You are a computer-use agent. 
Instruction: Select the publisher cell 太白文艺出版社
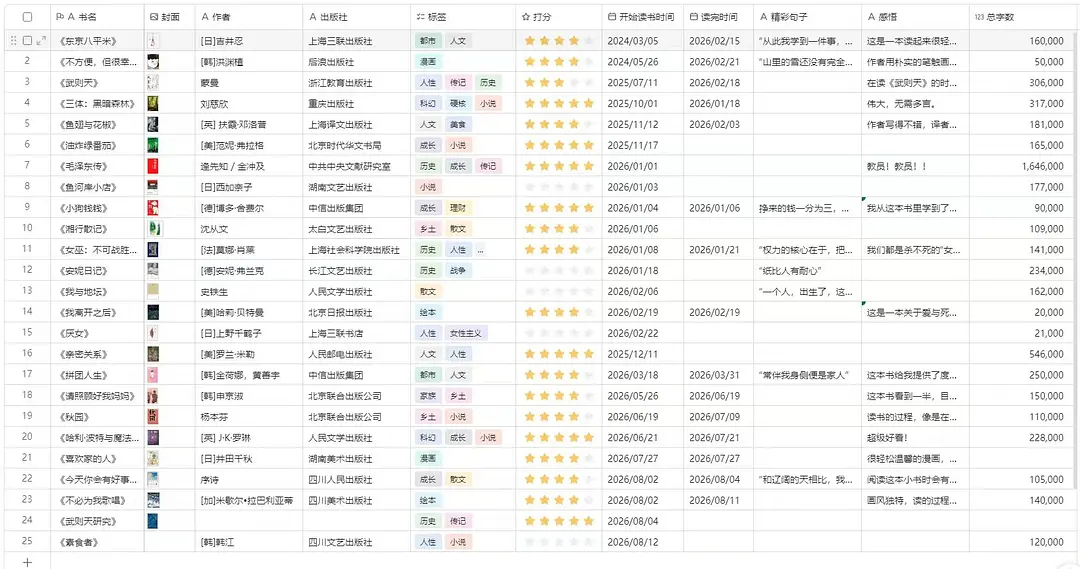pyautogui.click(x=357, y=229)
